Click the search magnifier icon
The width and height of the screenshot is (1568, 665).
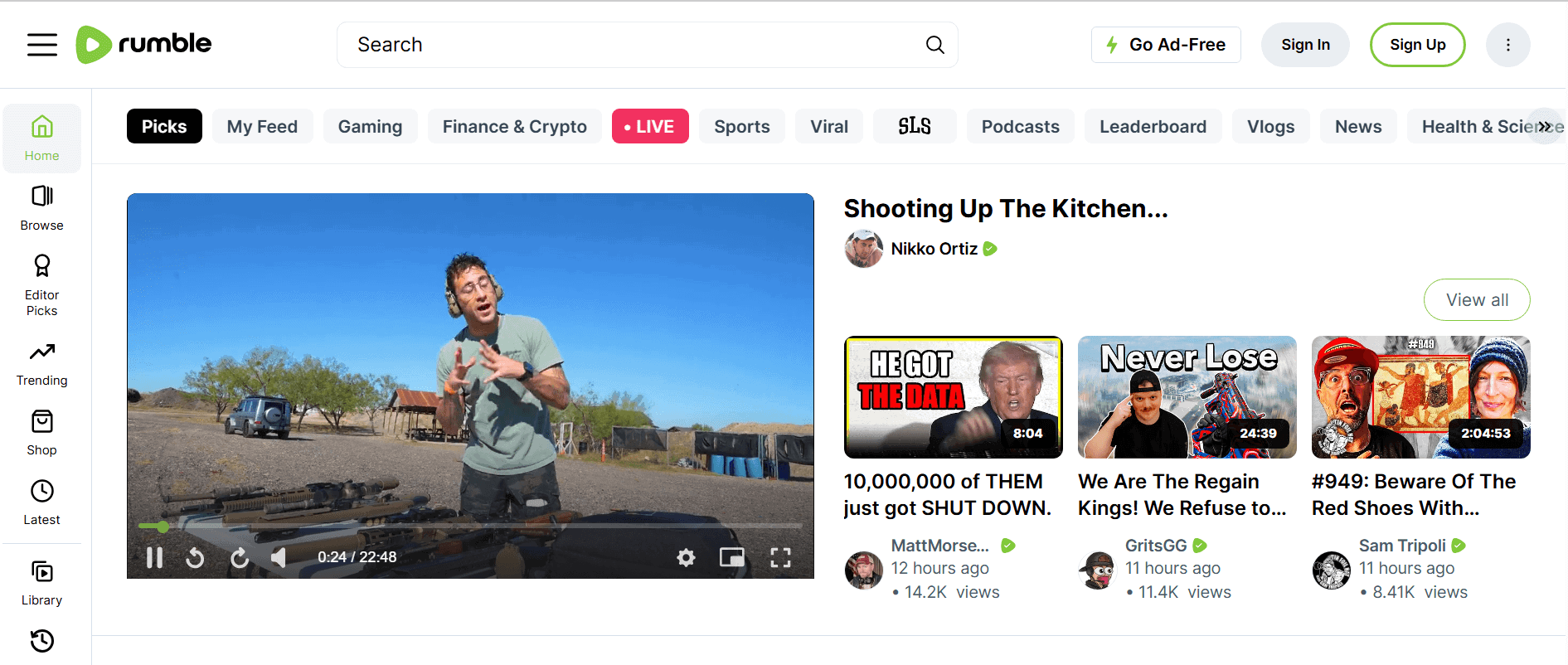934,45
